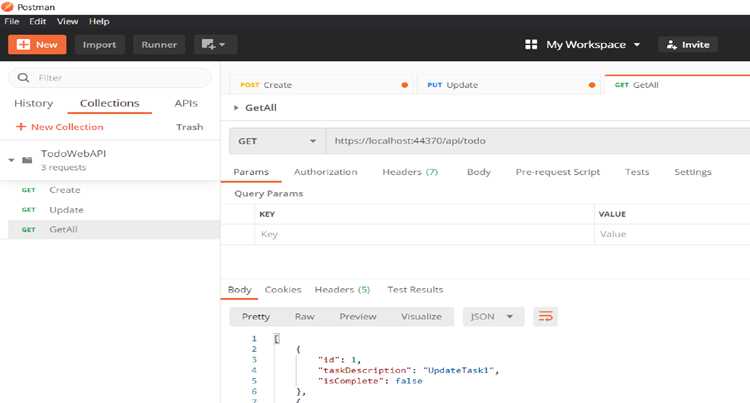Open the View menu
The width and height of the screenshot is (750, 403).
[67, 22]
